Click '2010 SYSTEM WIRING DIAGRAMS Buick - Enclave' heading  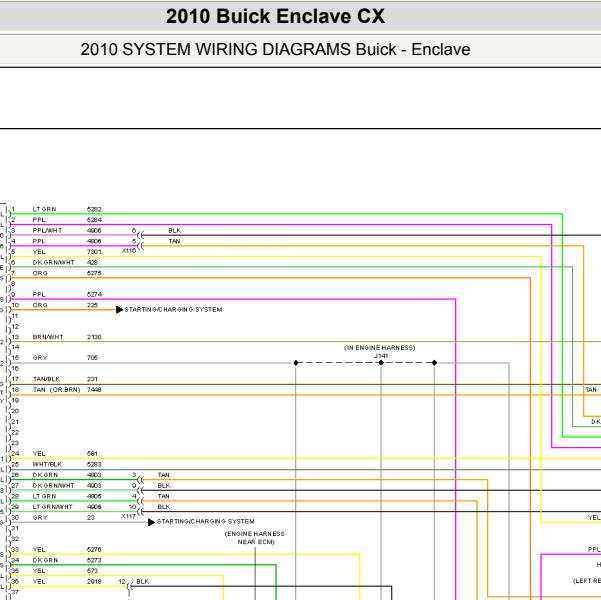(x=275, y=49)
